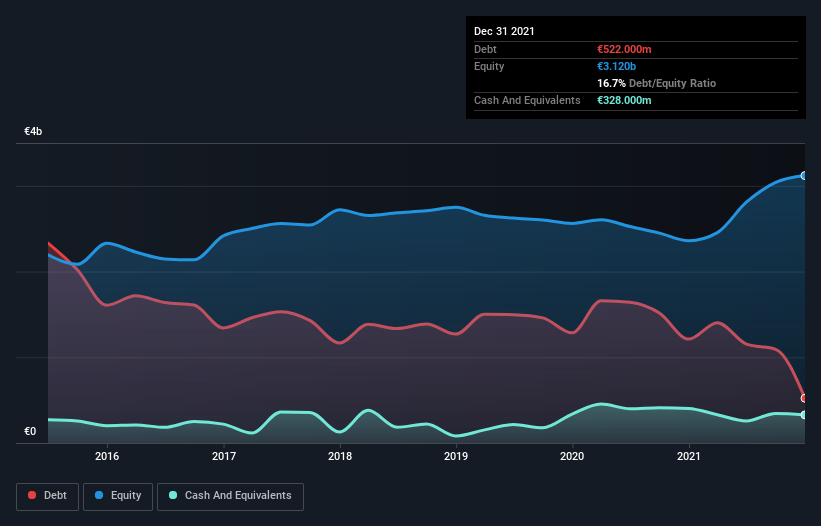Image resolution: width=821 pixels, height=526 pixels.
Task: Click the teal Cash legend dot
Action: click(173, 495)
